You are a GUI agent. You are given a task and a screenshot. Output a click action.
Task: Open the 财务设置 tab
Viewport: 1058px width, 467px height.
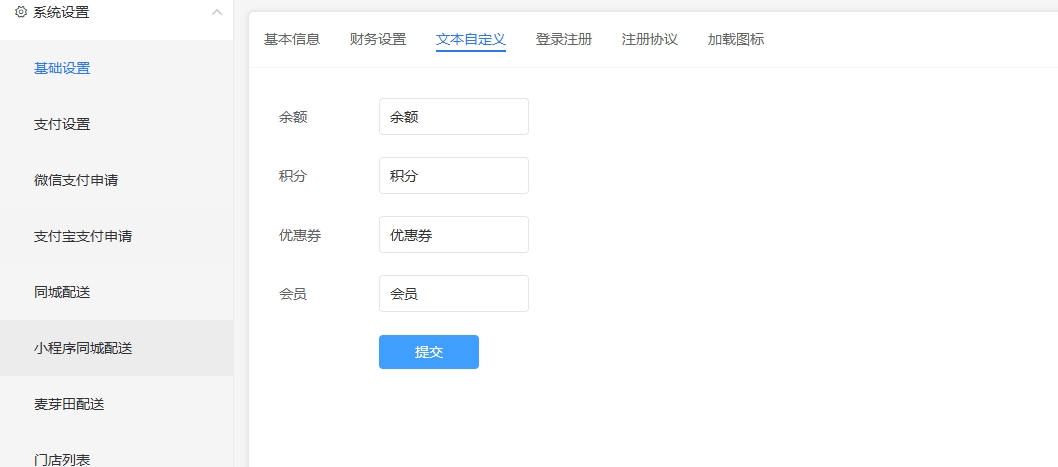click(x=378, y=39)
